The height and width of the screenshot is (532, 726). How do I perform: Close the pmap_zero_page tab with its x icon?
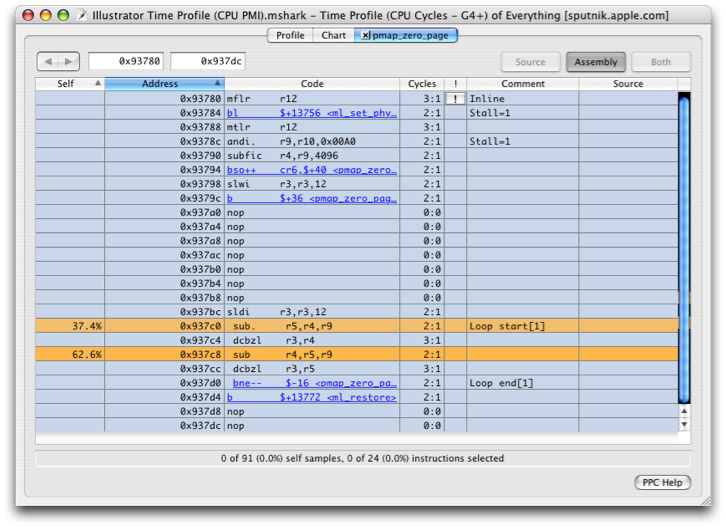pos(365,35)
